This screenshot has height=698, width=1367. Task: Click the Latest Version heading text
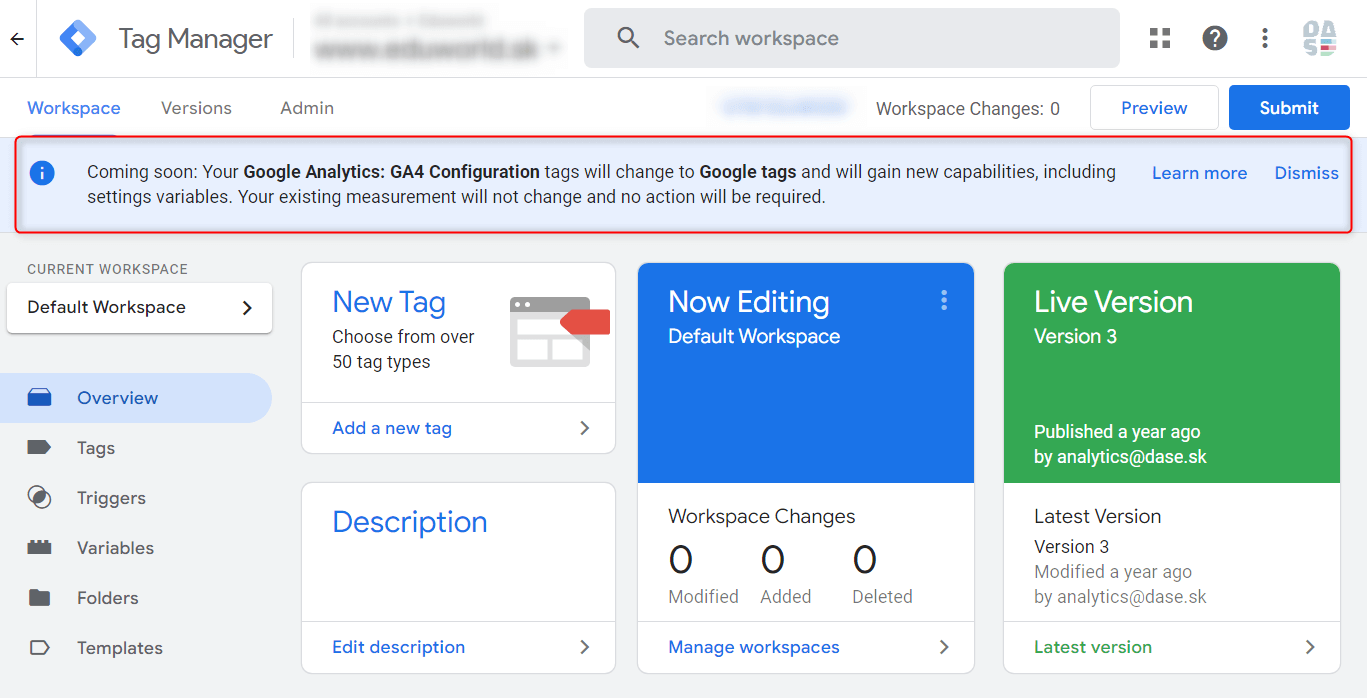[x=1098, y=517]
